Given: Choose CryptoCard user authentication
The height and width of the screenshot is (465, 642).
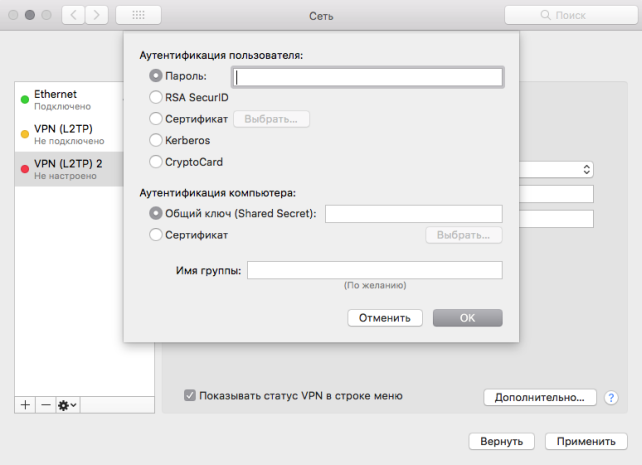Looking at the screenshot, I should click(155, 161).
